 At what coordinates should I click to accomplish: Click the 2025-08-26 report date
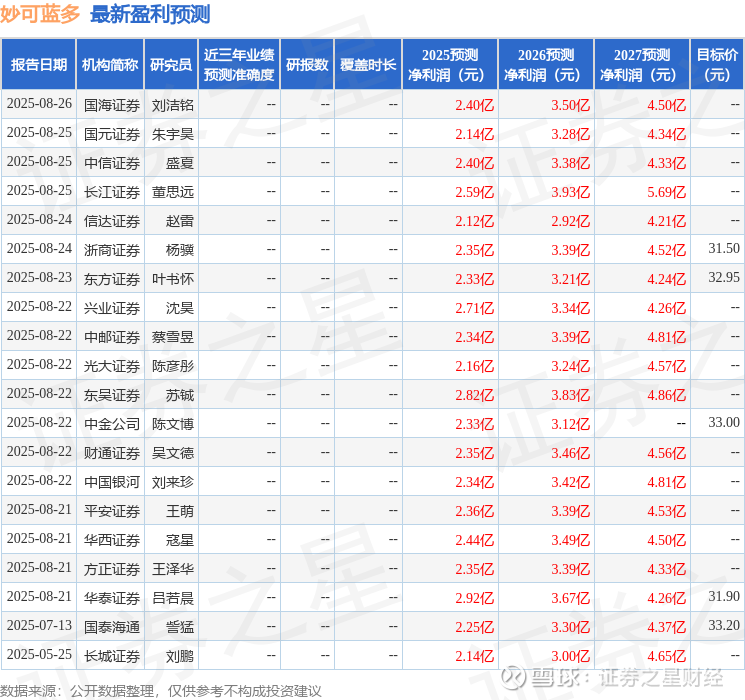click(x=39, y=103)
